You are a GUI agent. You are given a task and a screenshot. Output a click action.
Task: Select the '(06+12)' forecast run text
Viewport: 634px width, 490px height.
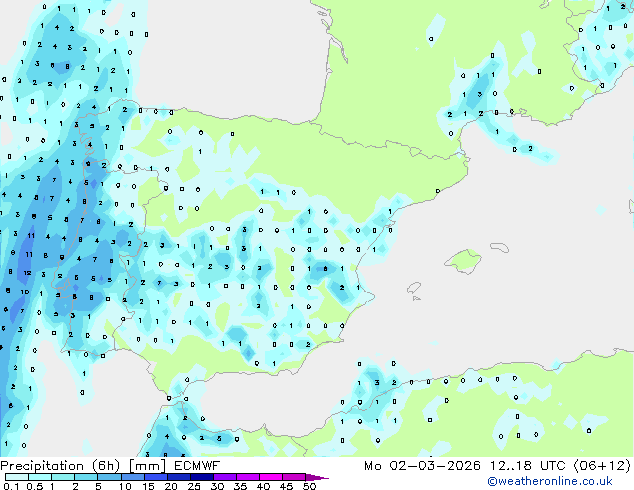pyautogui.click(x=602, y=466)
